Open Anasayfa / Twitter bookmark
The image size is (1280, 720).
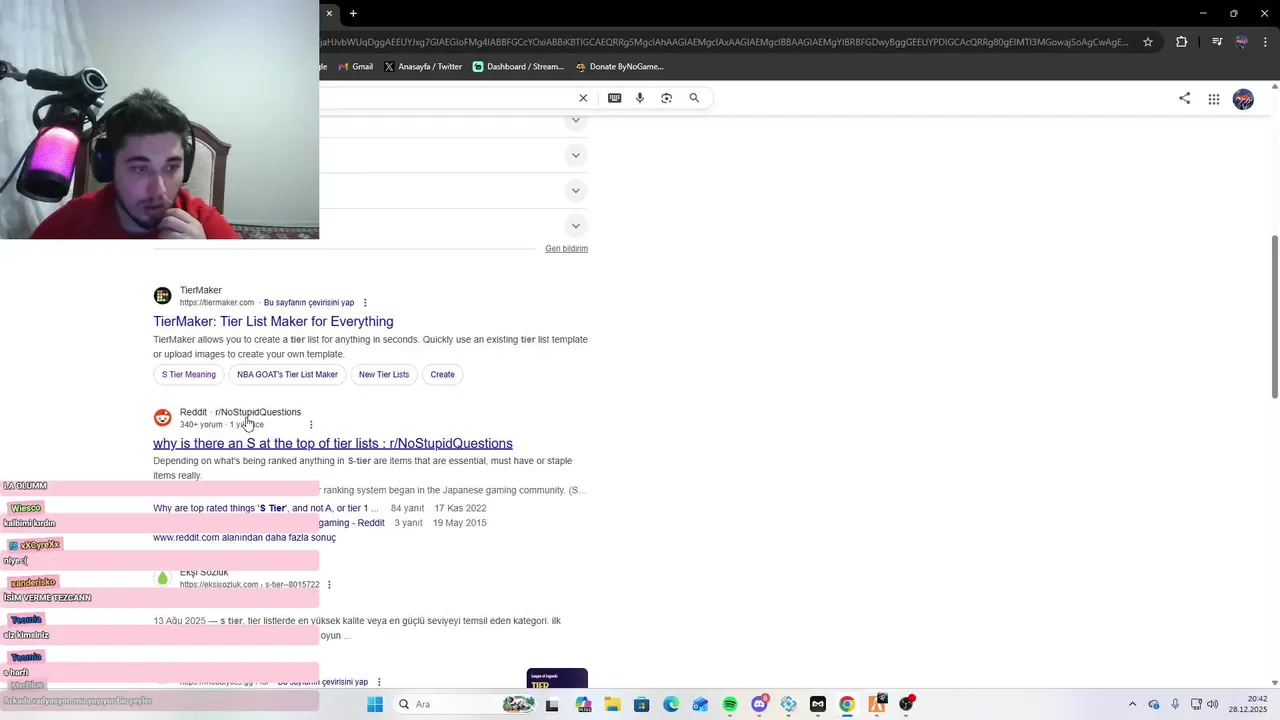[x=423, y=67]
